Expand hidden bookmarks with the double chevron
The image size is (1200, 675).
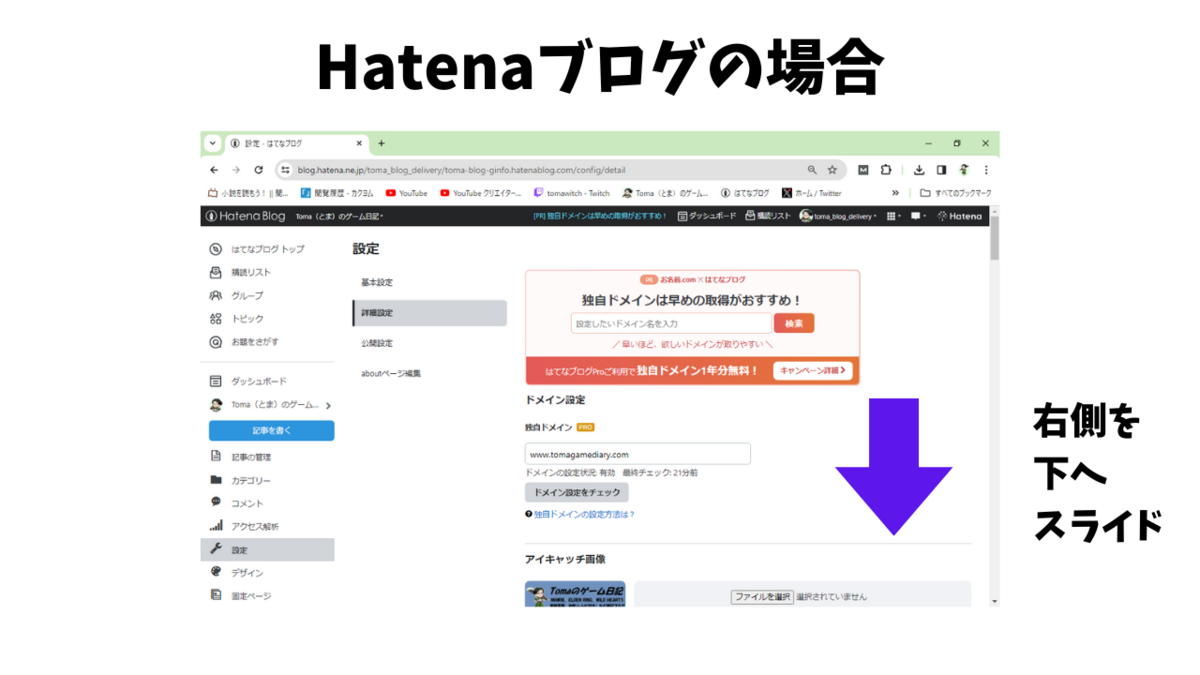pos(895,193)
